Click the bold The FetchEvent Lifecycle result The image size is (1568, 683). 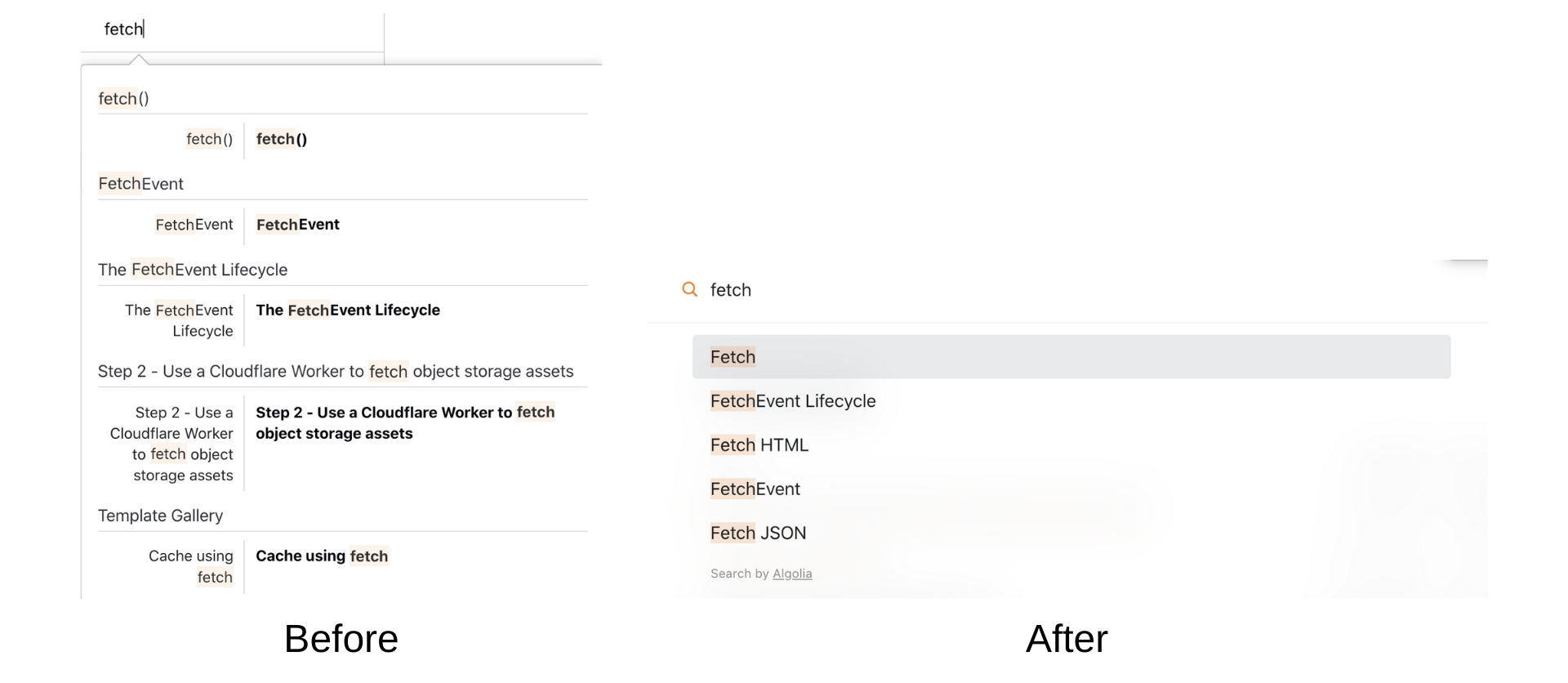click(348, 310)
